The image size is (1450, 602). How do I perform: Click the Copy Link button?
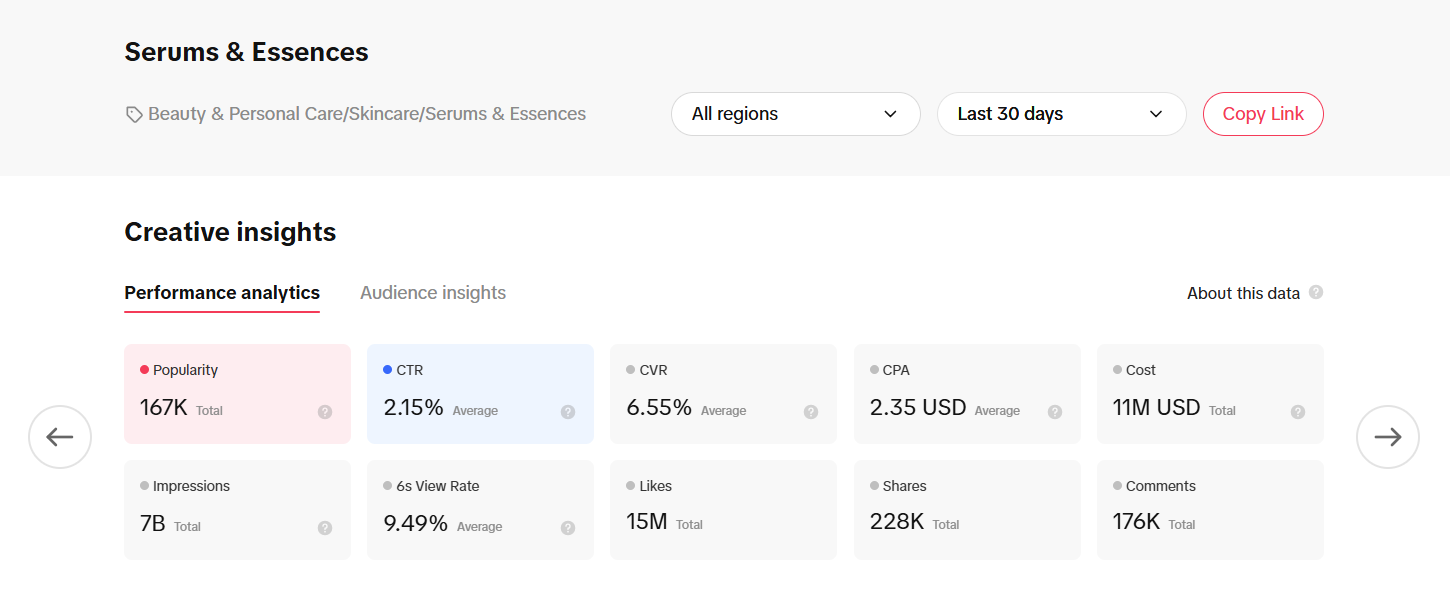(x=1263, y=113)
